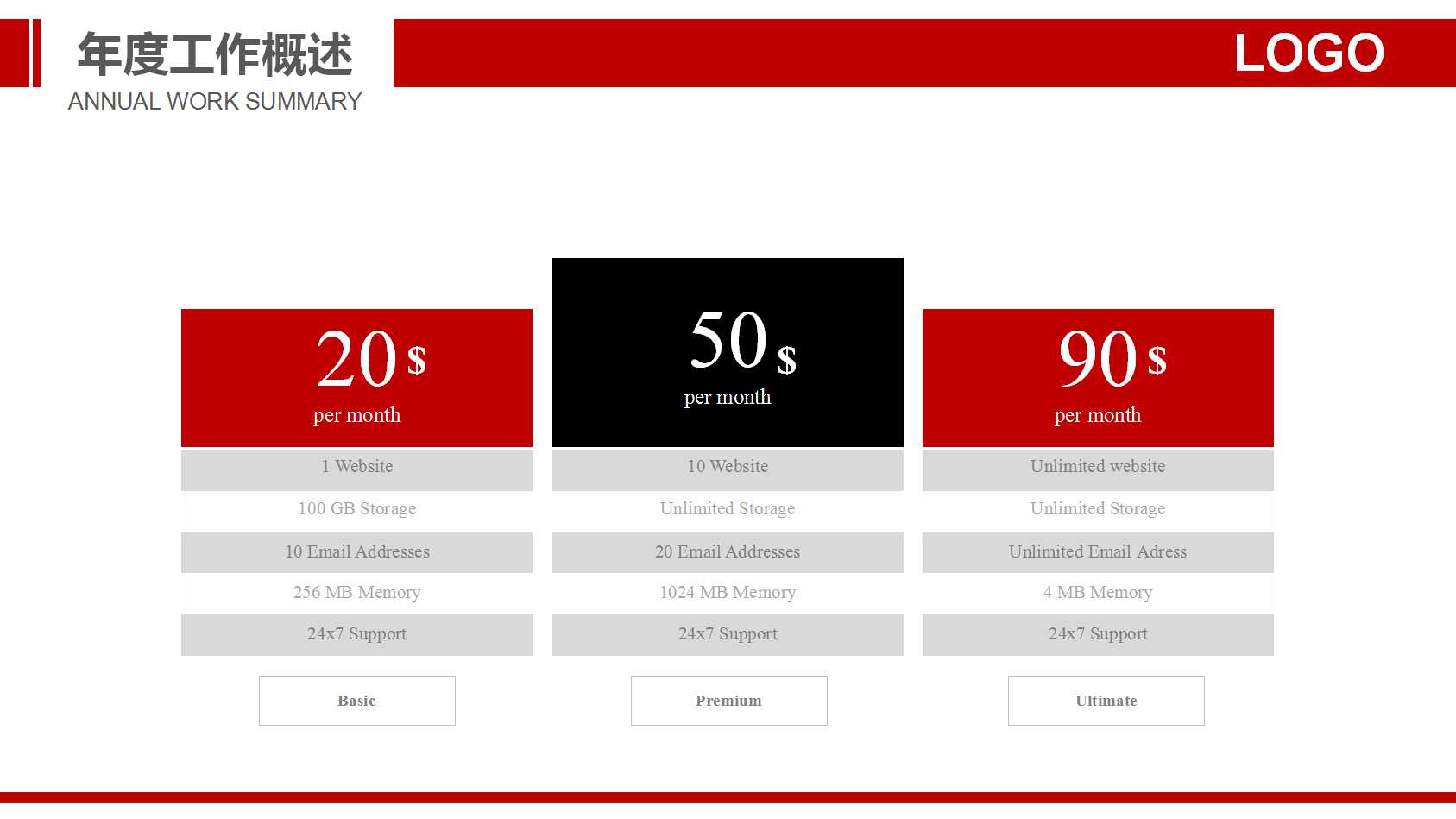This screenshot has height=819, width=1456.
Task: Click the "Unlimited website" row
Action: coord(1098,467)
